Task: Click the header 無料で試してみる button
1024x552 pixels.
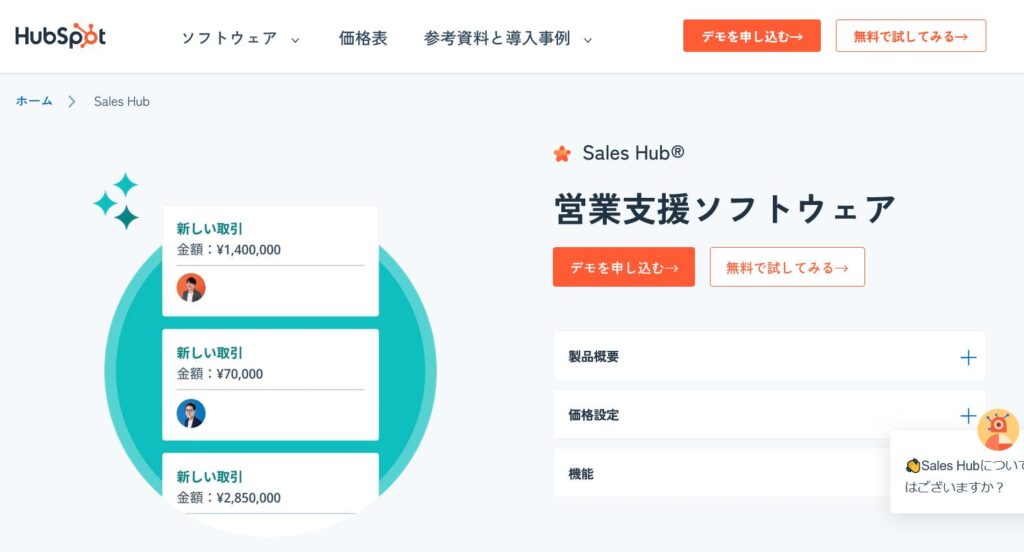Action: [x=910, y=36]
